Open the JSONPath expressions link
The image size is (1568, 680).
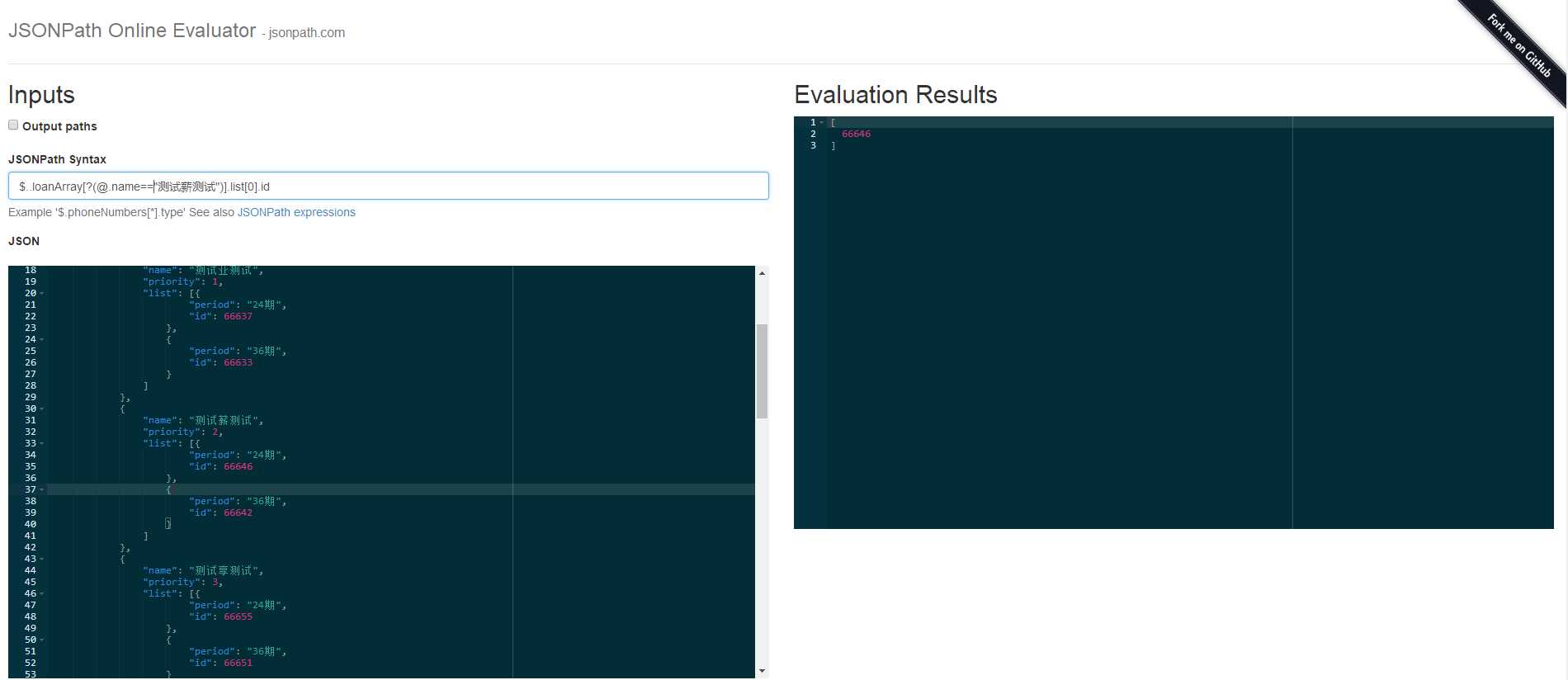pyautogui.click(x=296, y=212)
